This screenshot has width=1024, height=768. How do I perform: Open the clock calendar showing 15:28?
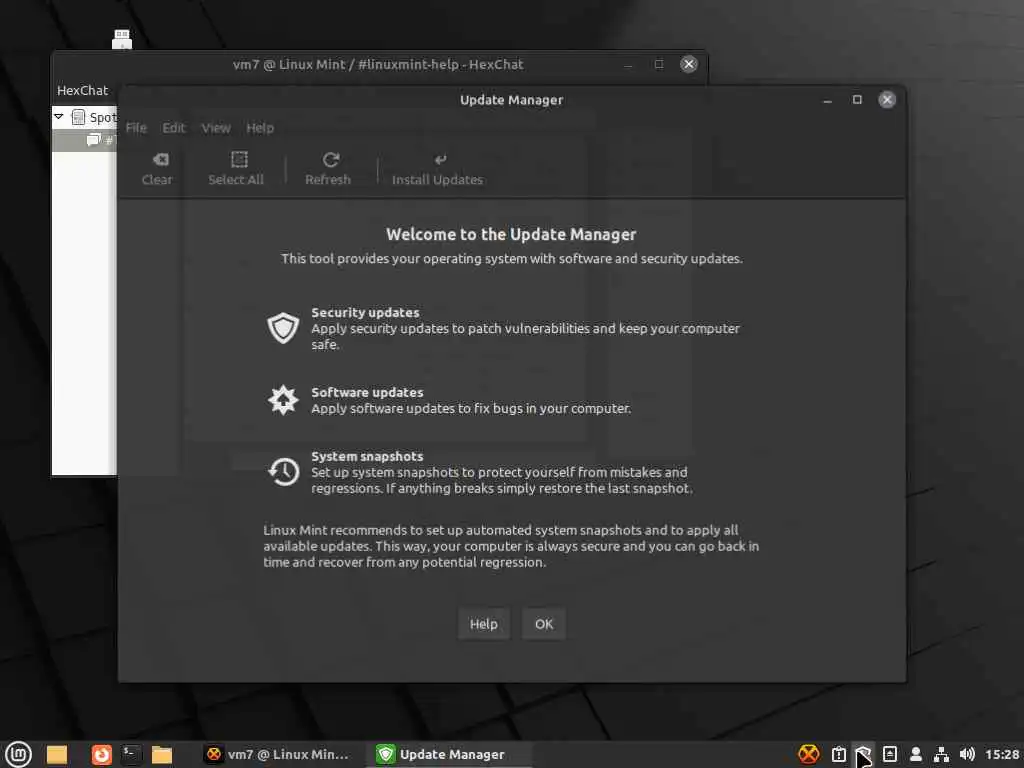click(x=1002, y=754)
